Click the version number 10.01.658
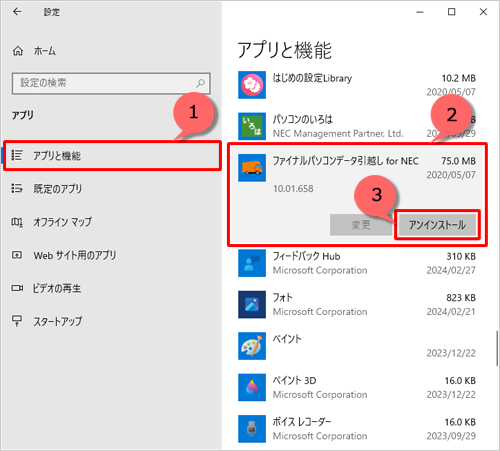The image size is (500, 451). click(x=293, y=189)
